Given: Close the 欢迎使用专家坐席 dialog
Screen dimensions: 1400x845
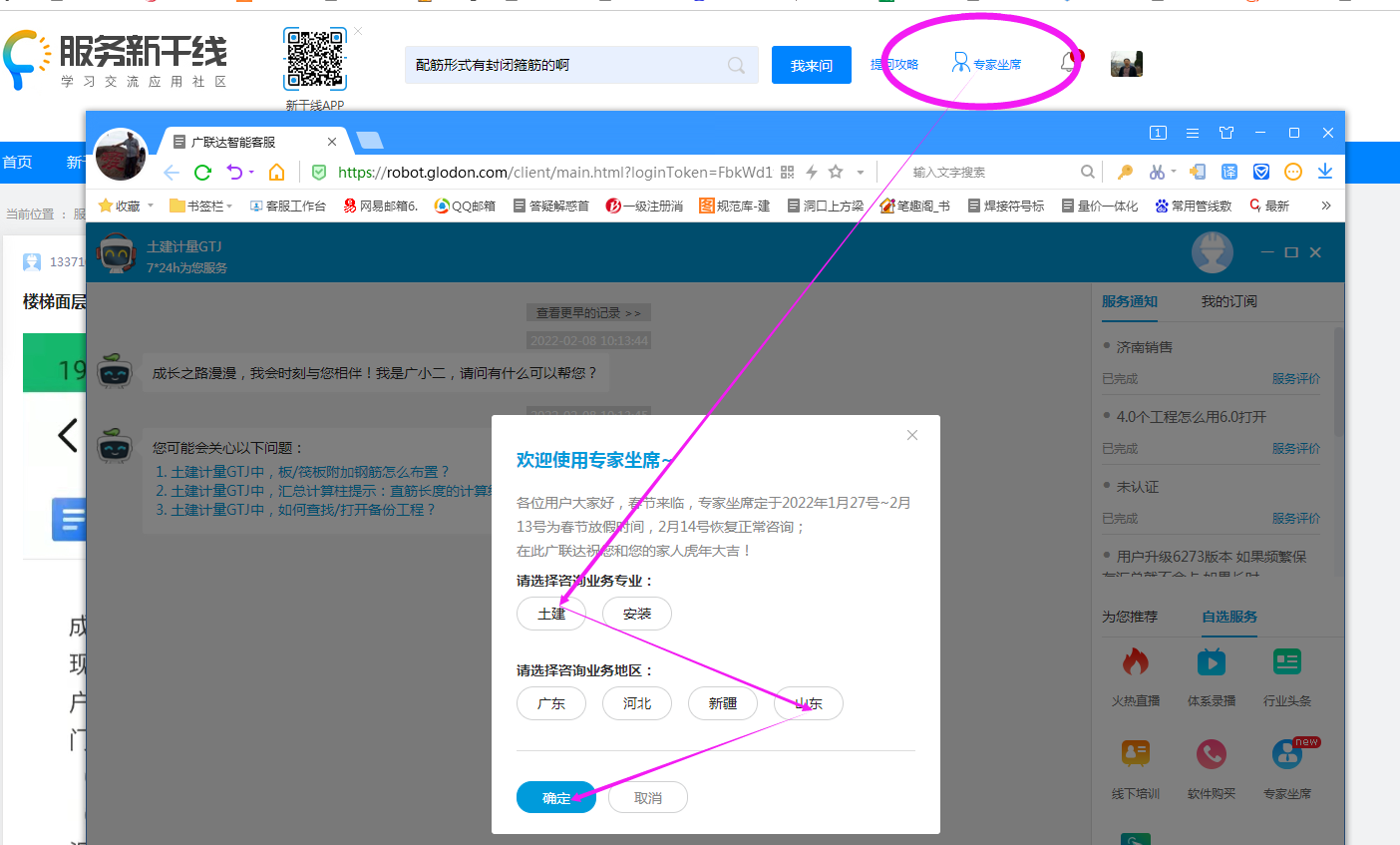Looking at the screenshot, I should (x=912, y=435).
